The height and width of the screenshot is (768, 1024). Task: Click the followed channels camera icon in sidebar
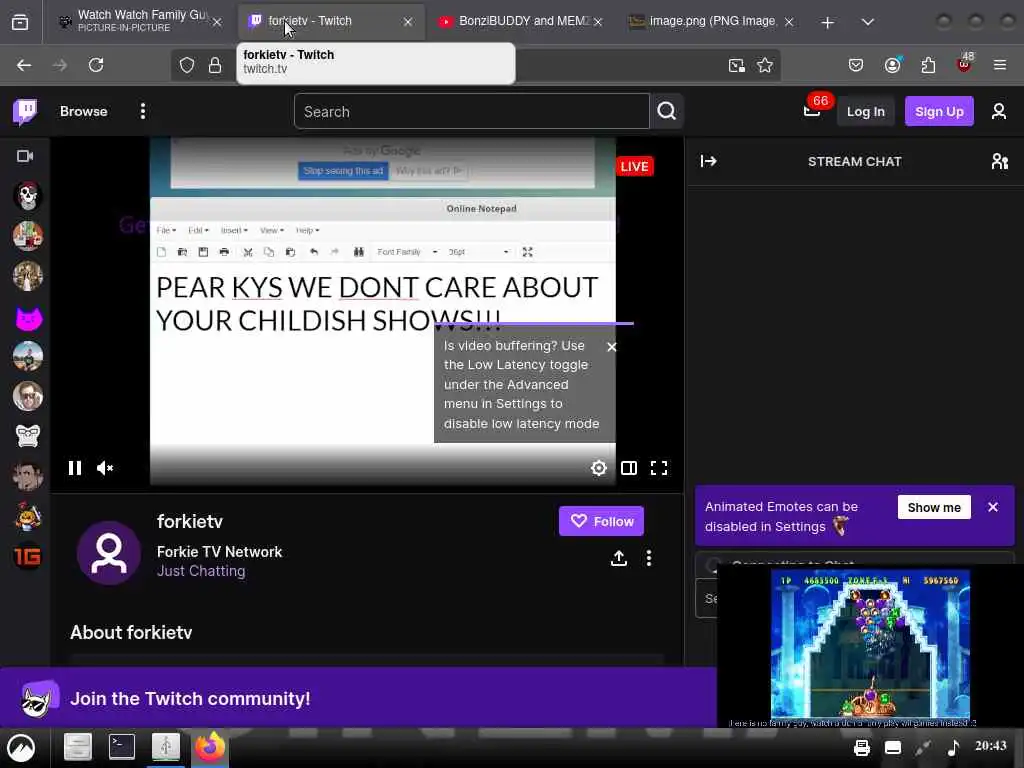[25, 156]
